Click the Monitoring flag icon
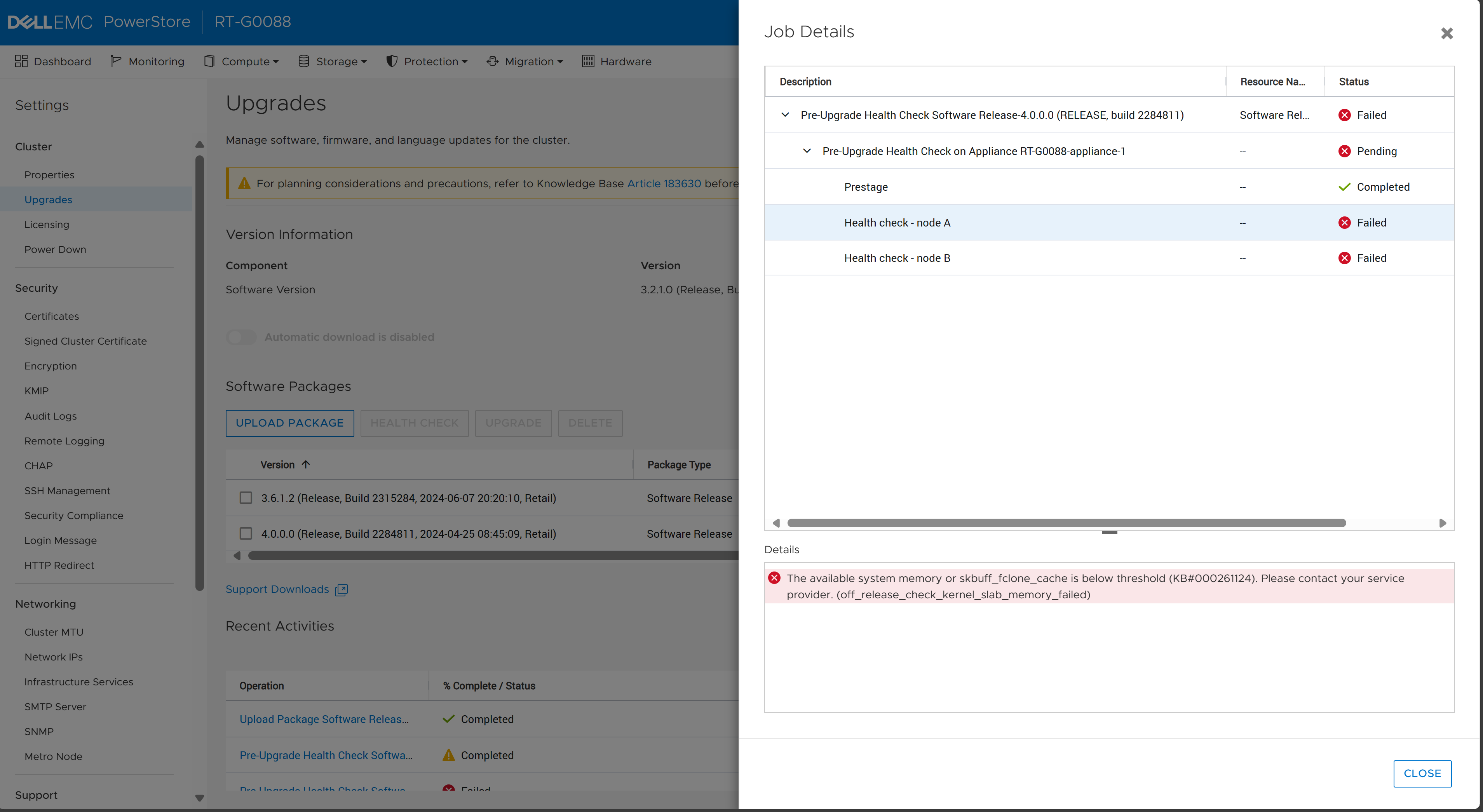This screenshot has height=812, width=1483. [x=115, y=61]
